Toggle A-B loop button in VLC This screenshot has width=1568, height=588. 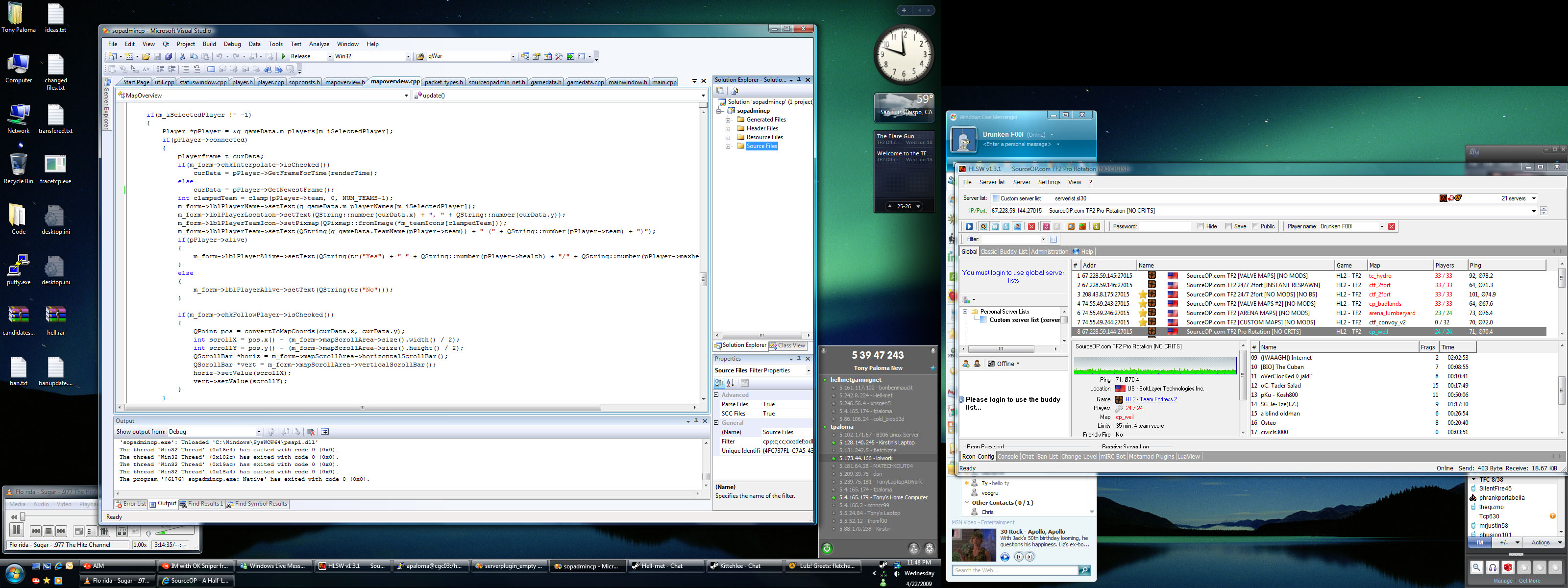tap(122, 531)
